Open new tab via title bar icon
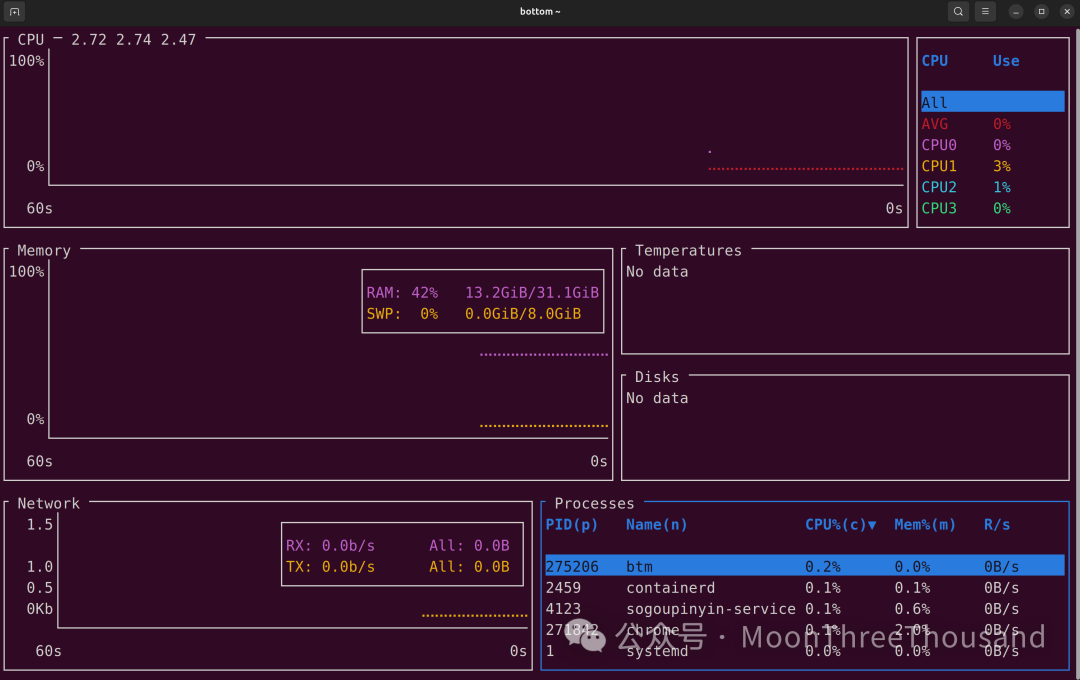Image resolution: width=1080 pixels, height=680 pixels. click(14, 12)
